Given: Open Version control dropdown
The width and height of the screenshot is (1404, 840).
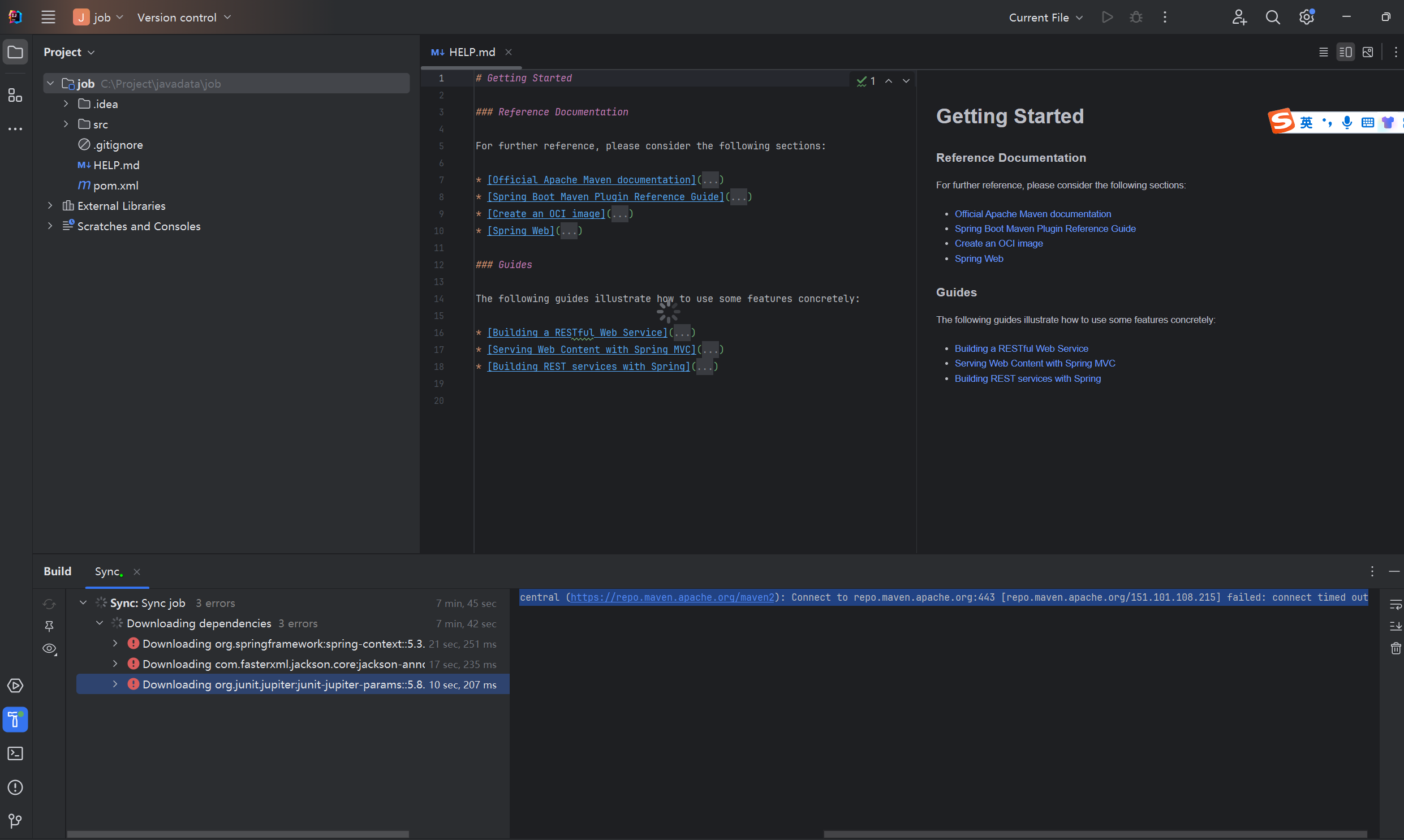Looking at the screenshot, I should pyautogui.click(x=184, y=18).
